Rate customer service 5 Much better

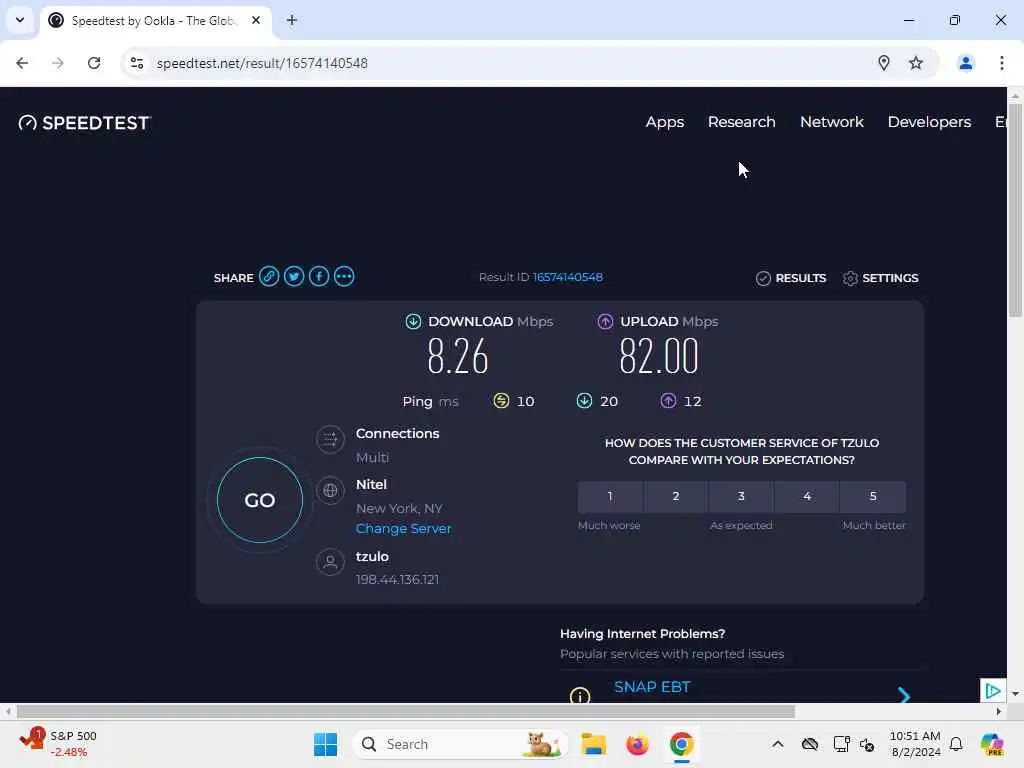[873, 496]
